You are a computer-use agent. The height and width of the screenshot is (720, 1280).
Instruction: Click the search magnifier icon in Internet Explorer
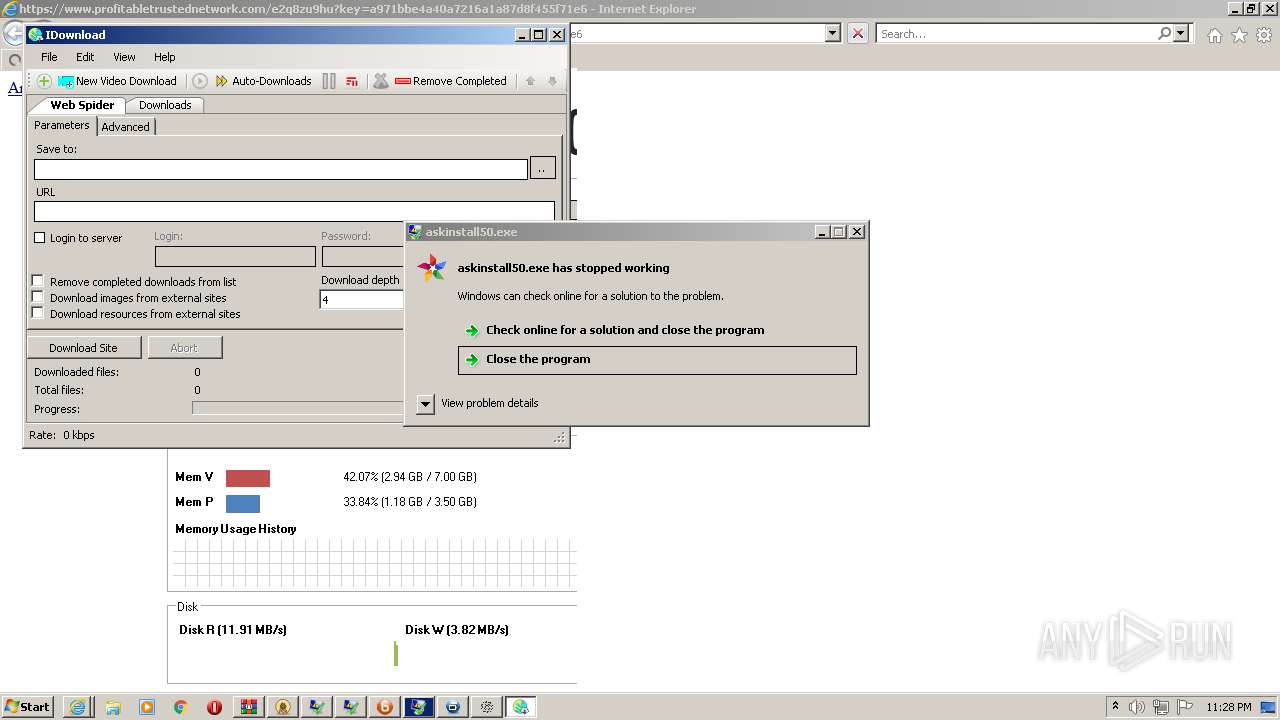(1164, 33)
